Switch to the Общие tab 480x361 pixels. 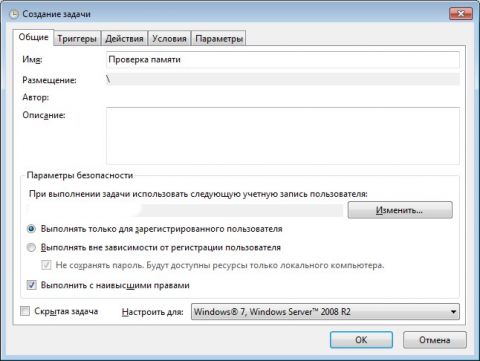point(33,37)
